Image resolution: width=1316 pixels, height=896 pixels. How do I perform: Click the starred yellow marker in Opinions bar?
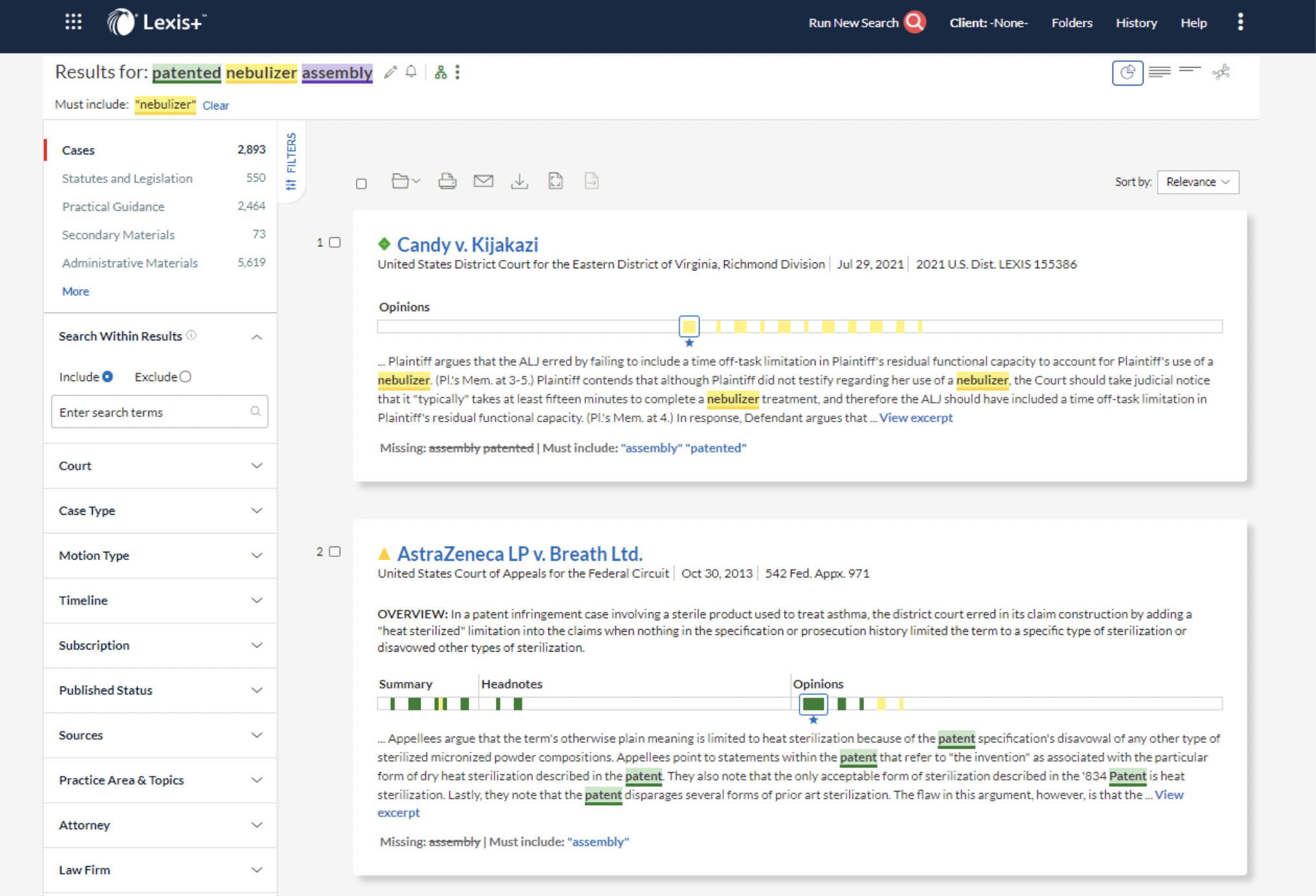click(x=689, y=327)
